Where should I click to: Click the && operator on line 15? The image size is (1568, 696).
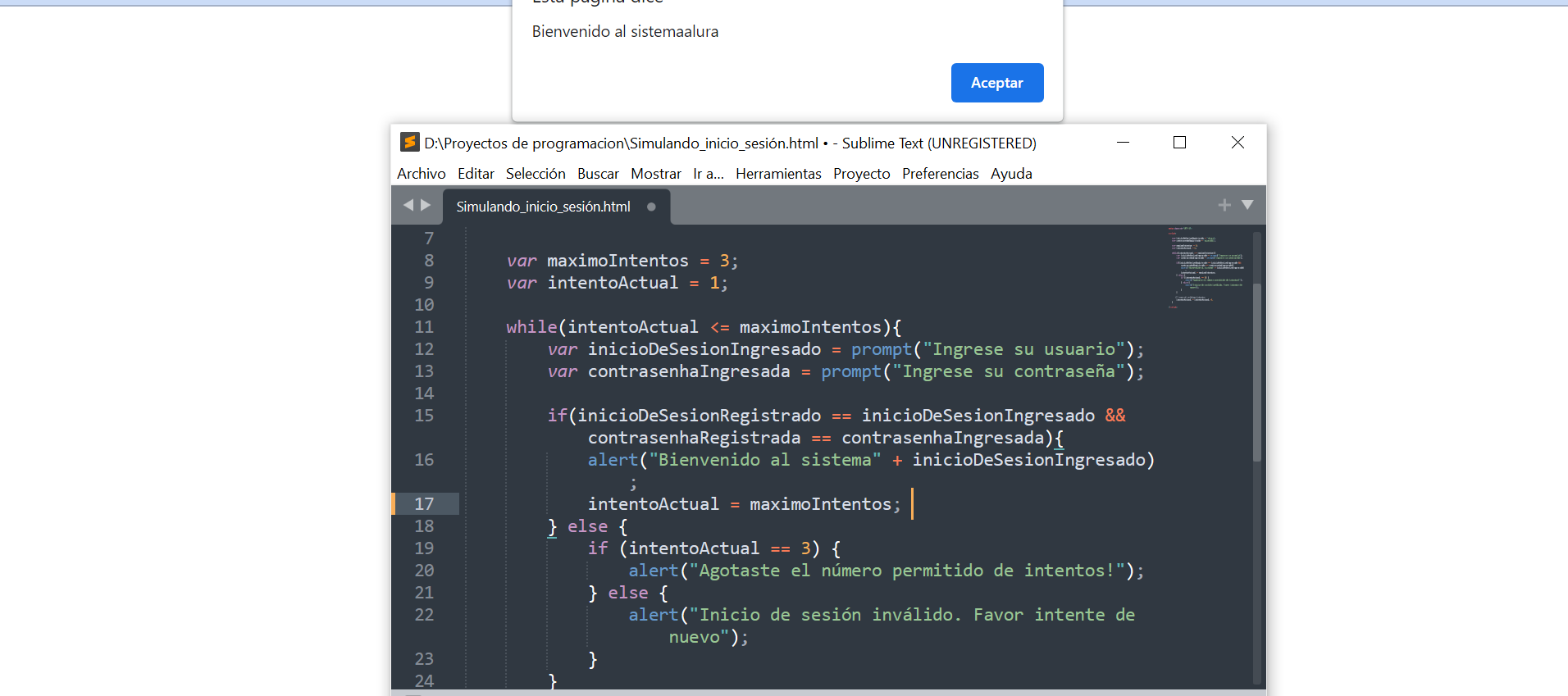click(x=1115, y=416)
